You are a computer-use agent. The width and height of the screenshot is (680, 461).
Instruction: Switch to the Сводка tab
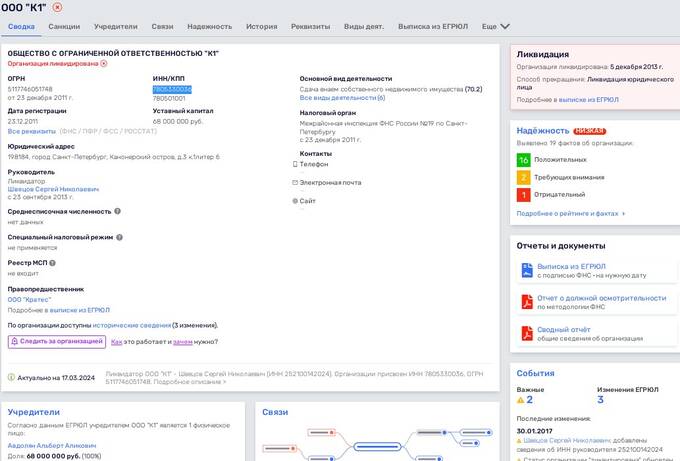tap(21, 26)
